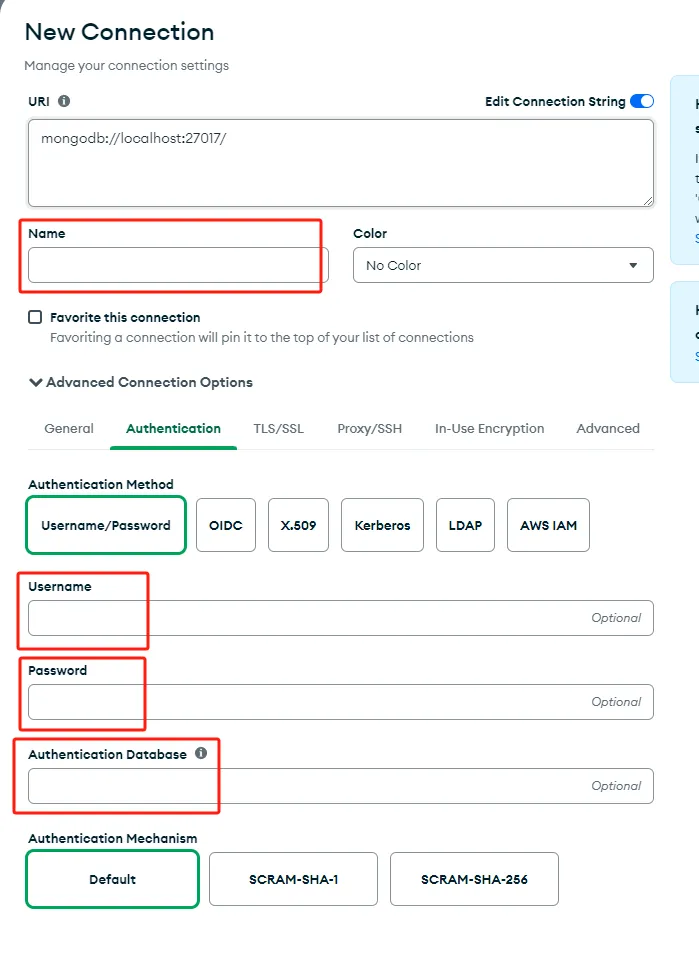Click the Authentication Database info icon
This screenshot has width=699, height=978.
[201, 753]
